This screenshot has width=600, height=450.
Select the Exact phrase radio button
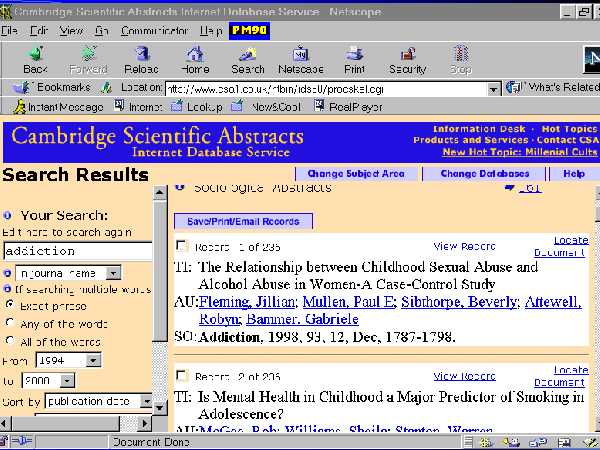tap(10, 305)
